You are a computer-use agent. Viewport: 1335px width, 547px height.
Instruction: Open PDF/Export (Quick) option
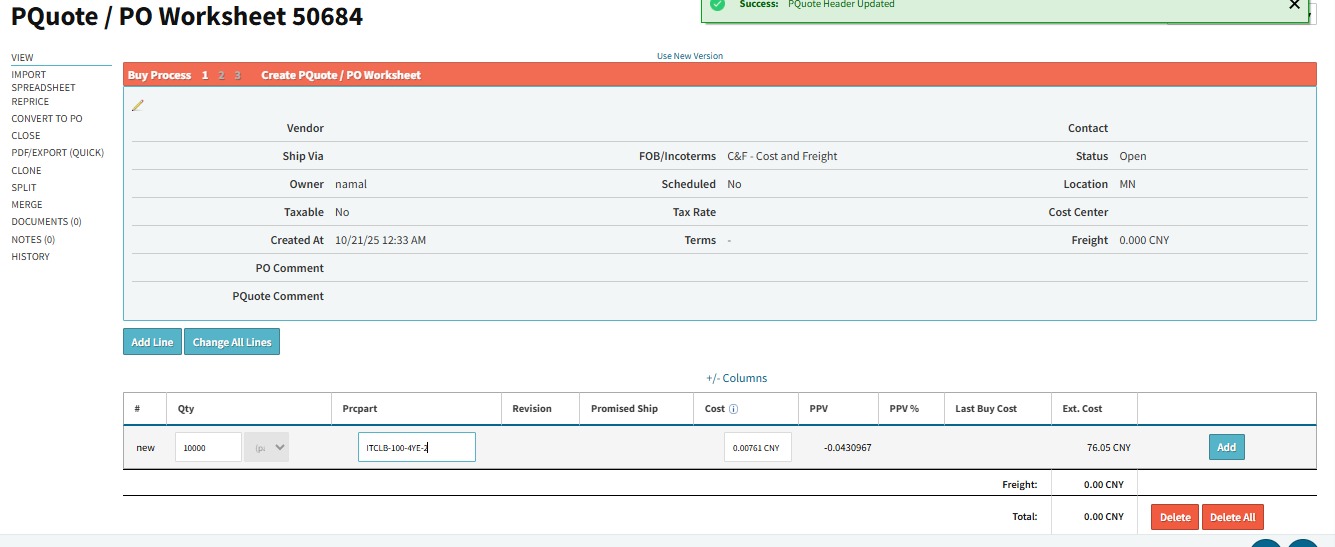pos(57,153)
